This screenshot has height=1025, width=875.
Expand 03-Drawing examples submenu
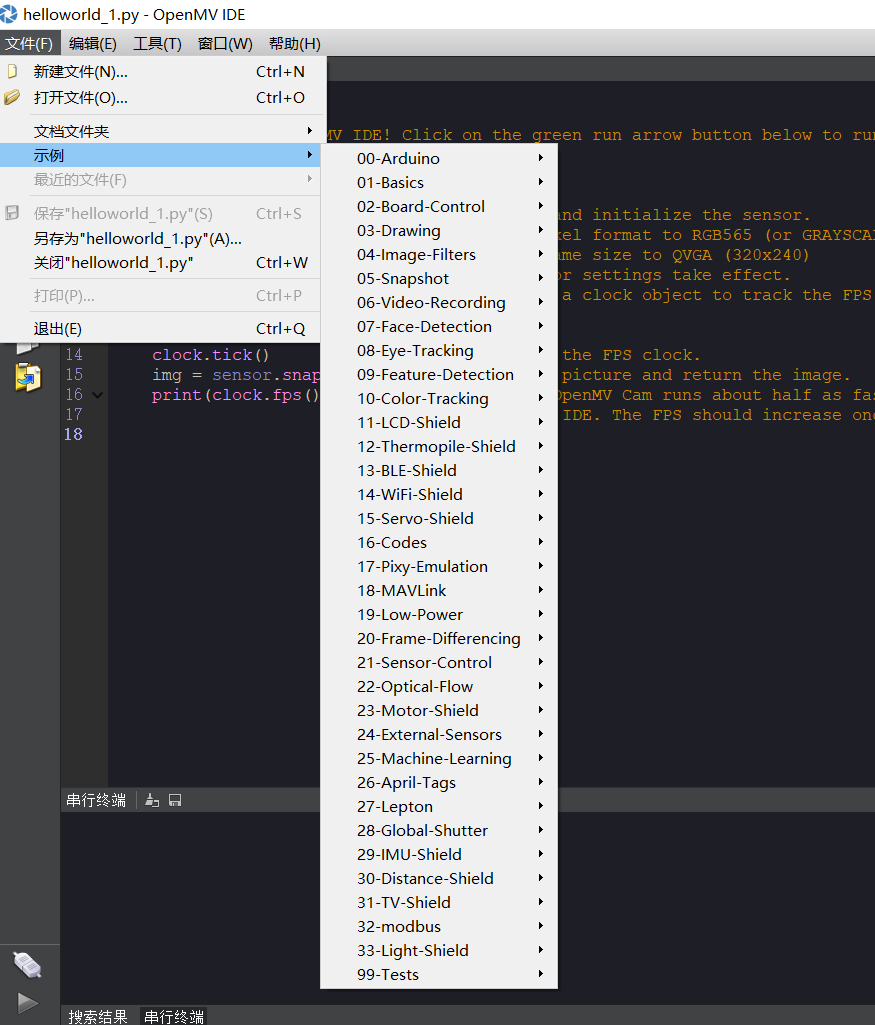coord(439,231)
